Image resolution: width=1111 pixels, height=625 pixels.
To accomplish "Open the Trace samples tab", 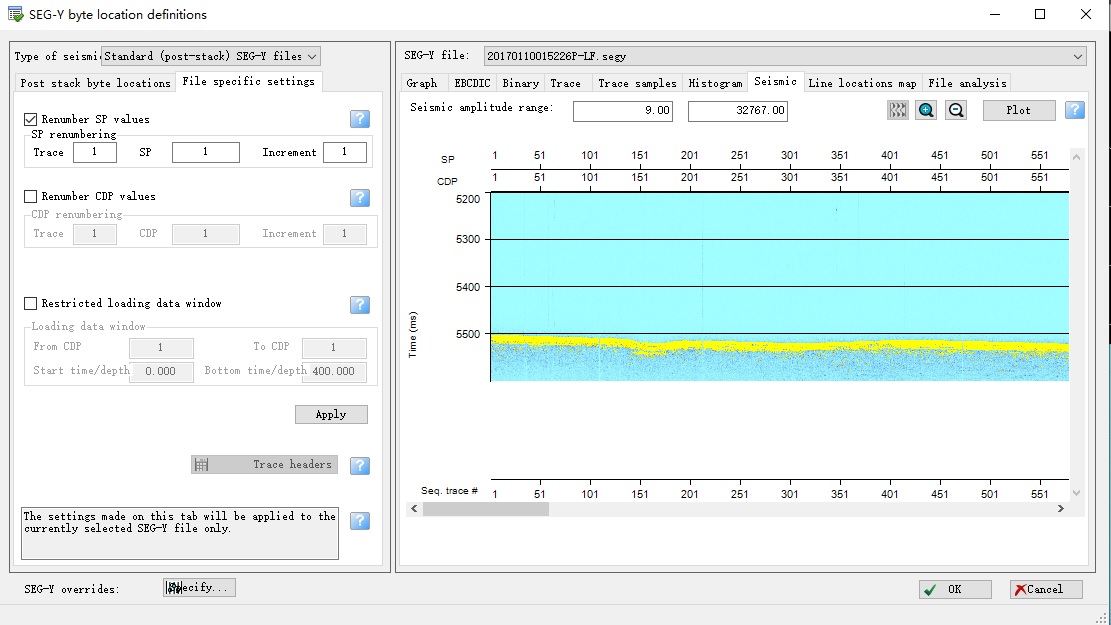I will pyautogui.click(x=637, y=83).
